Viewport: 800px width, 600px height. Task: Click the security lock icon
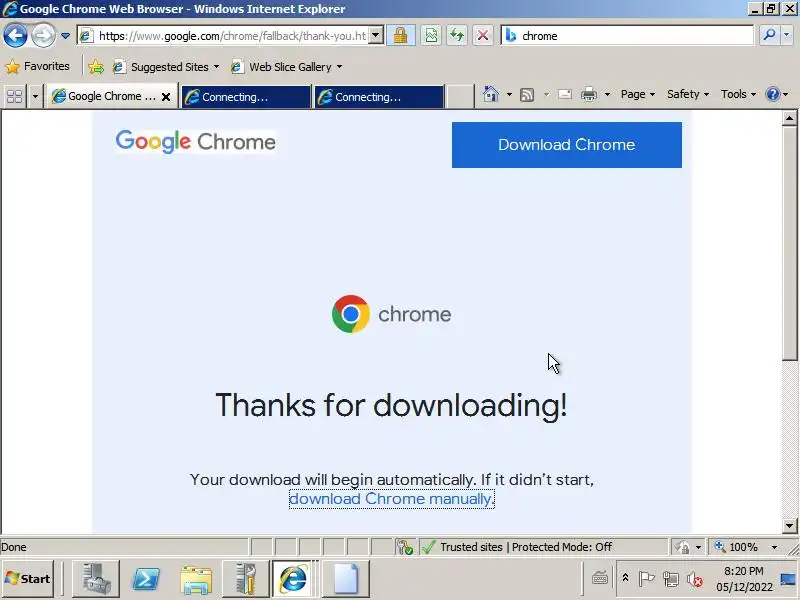coord(401,36)
